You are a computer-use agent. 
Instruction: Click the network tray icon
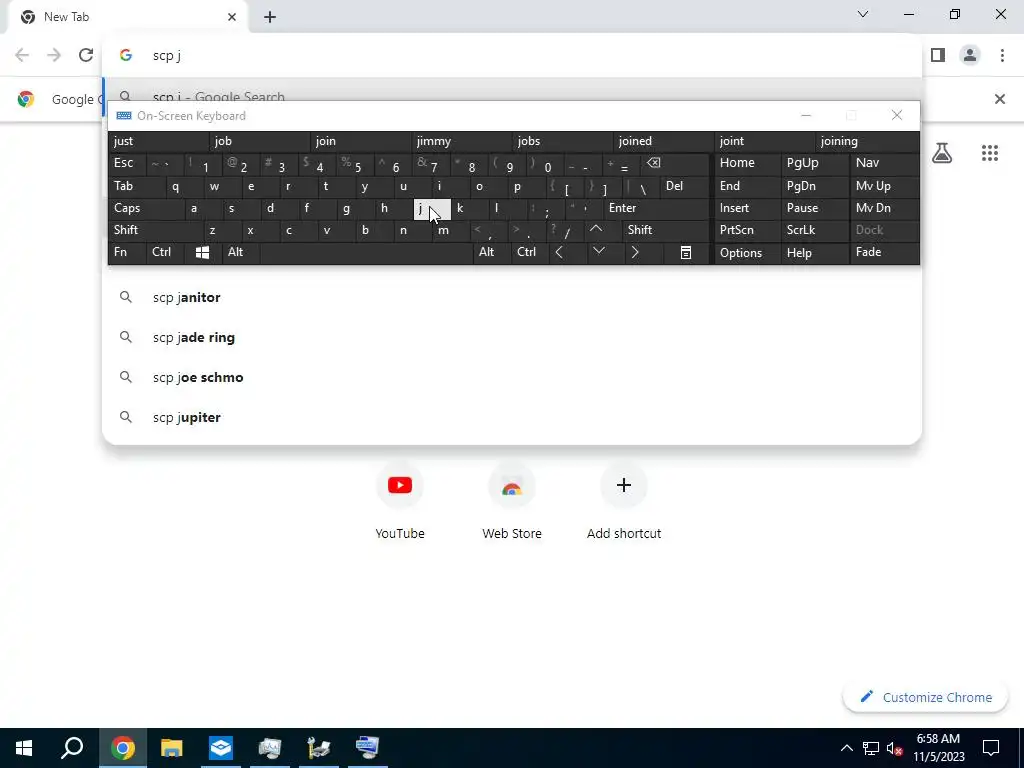click(871, 748)
